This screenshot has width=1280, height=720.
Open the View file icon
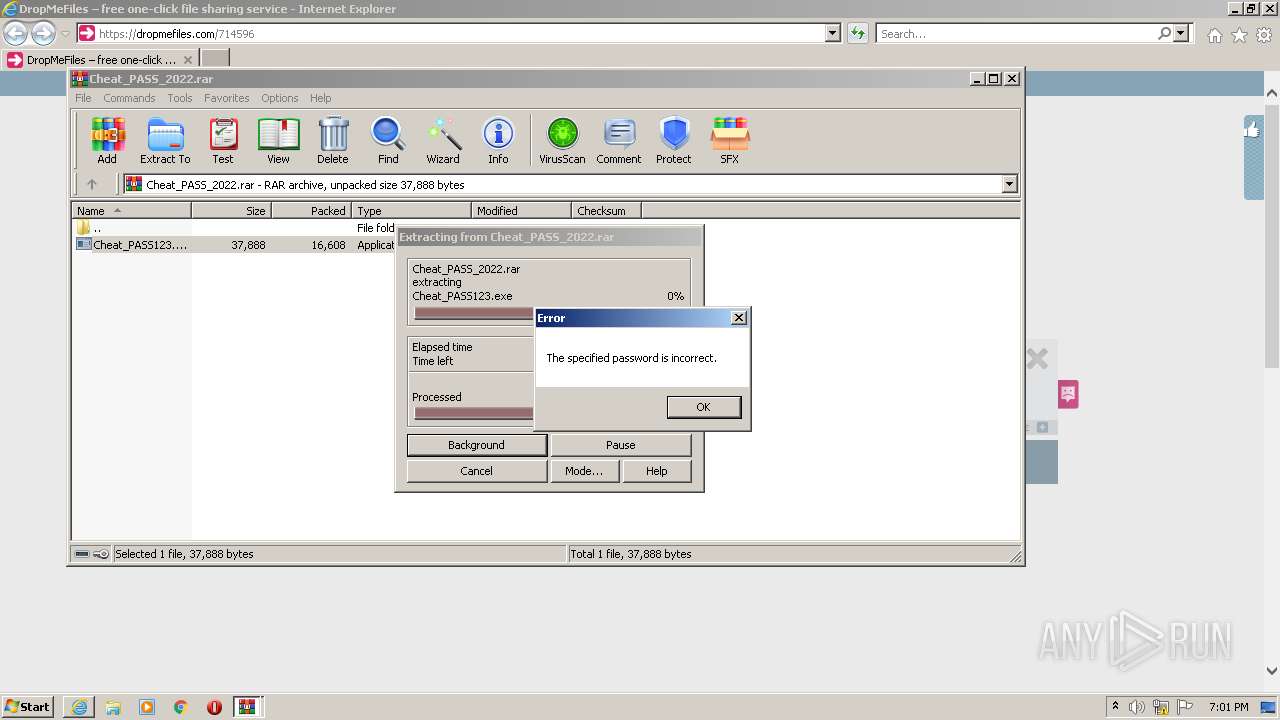[278, 140]
